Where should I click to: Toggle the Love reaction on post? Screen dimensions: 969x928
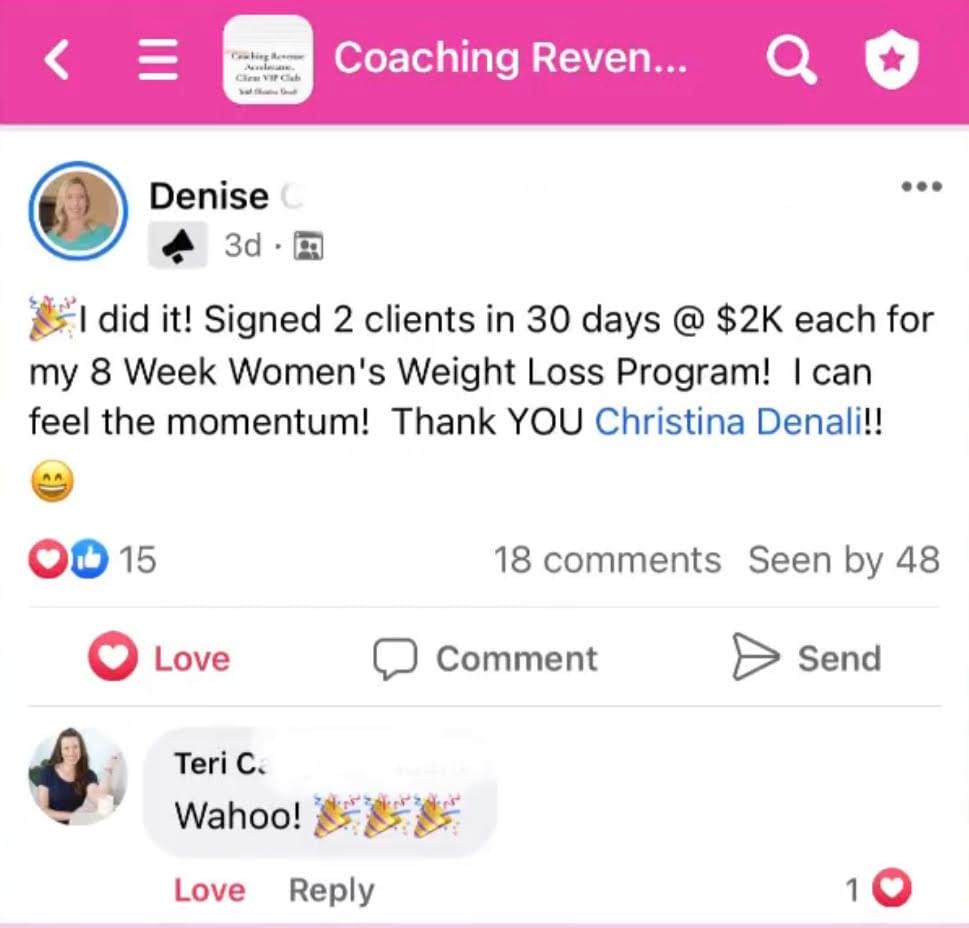coord(159,657)
